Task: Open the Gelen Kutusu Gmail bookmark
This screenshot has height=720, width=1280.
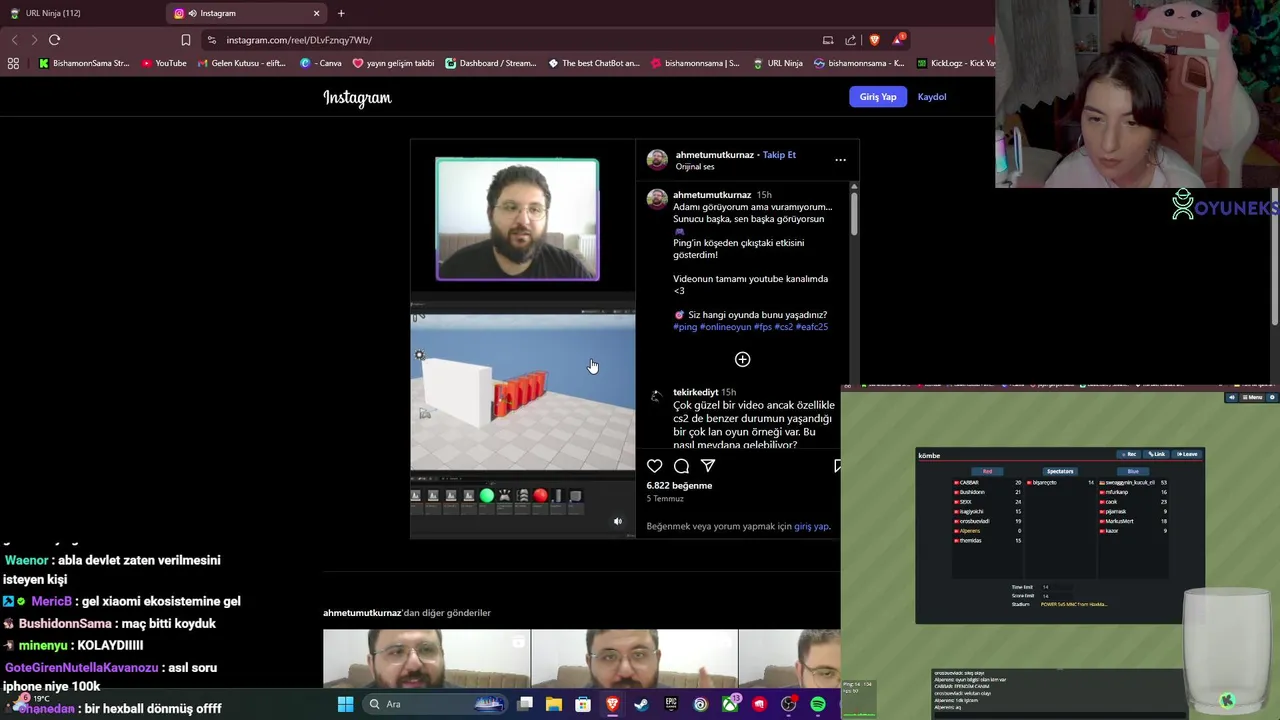Action: [241, 63]
